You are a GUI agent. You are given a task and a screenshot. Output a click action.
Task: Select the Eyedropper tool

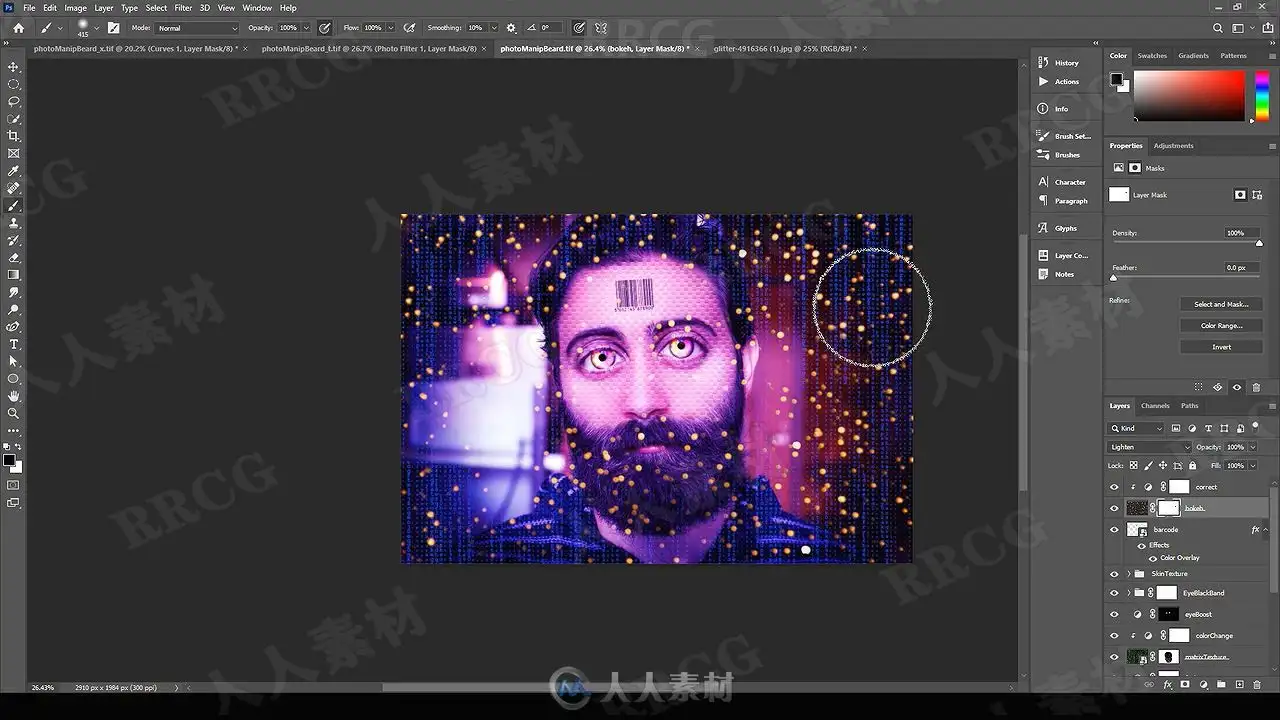pyautogui.click(x=14, y=171)
